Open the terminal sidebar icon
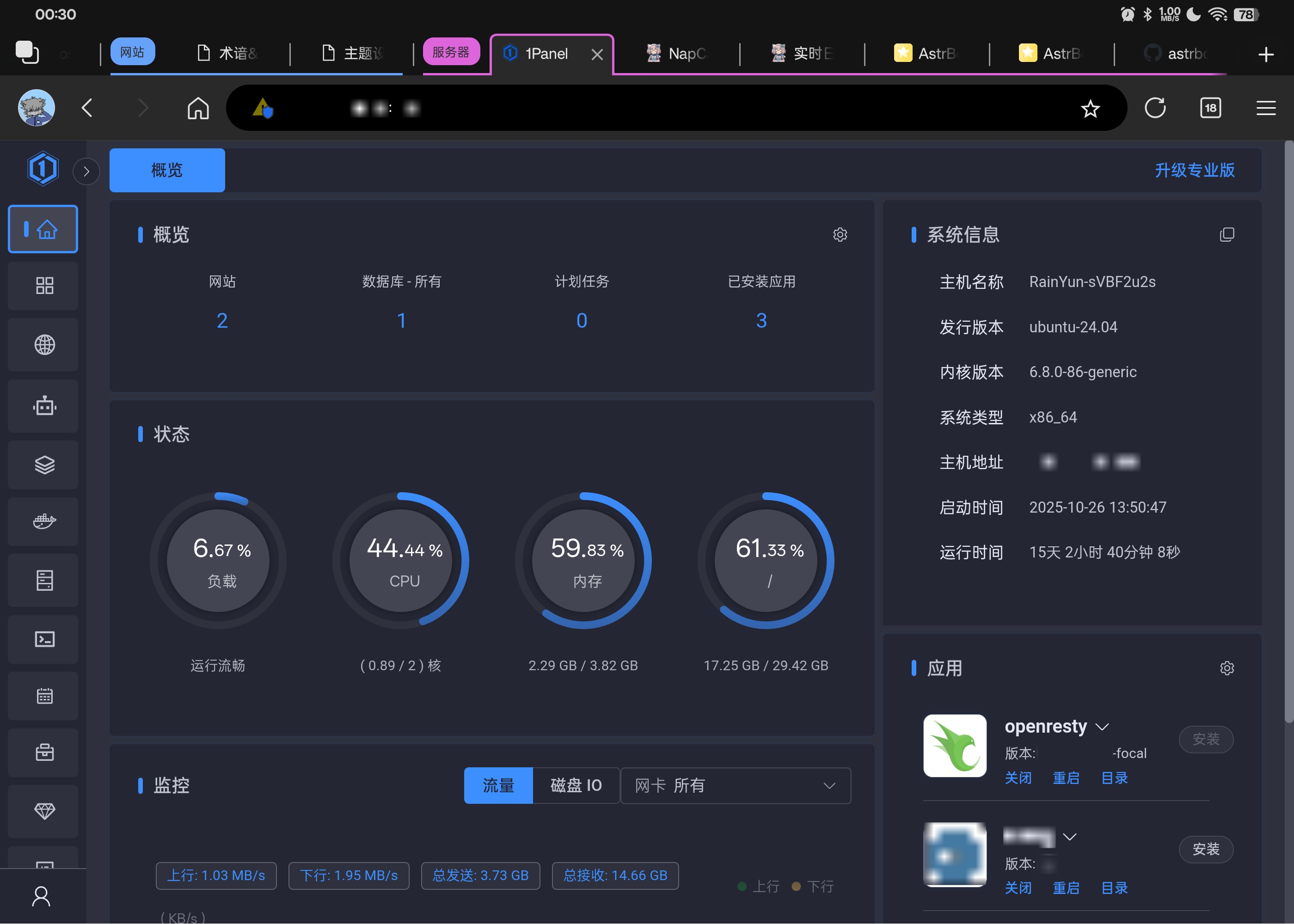Viewport: 1294px width, 924px height. pyautogui.click(x=44, y=639)
